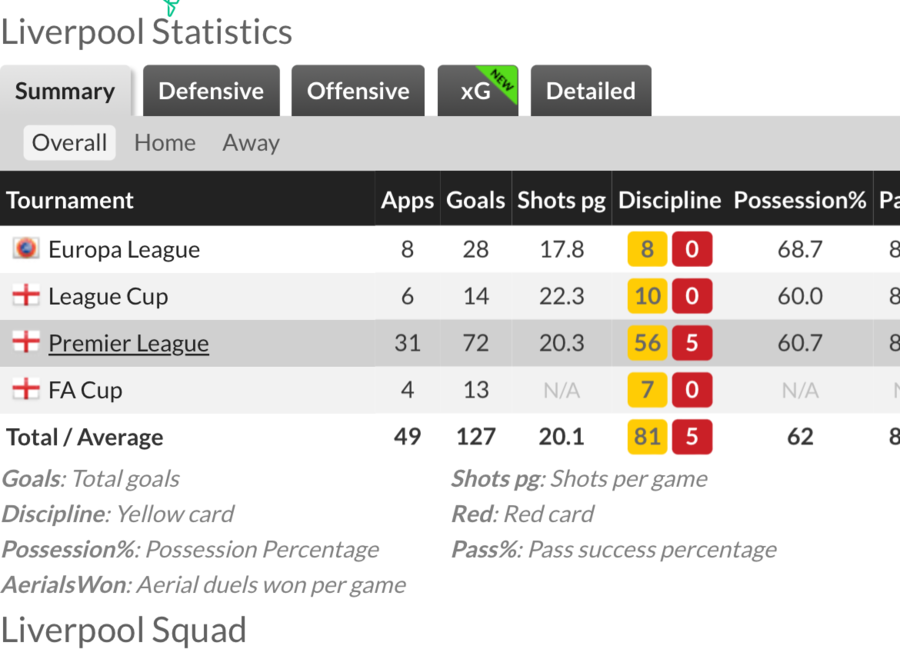Click Premier League yellow card badge 56
Screen dimensions: 900x649
647,343
